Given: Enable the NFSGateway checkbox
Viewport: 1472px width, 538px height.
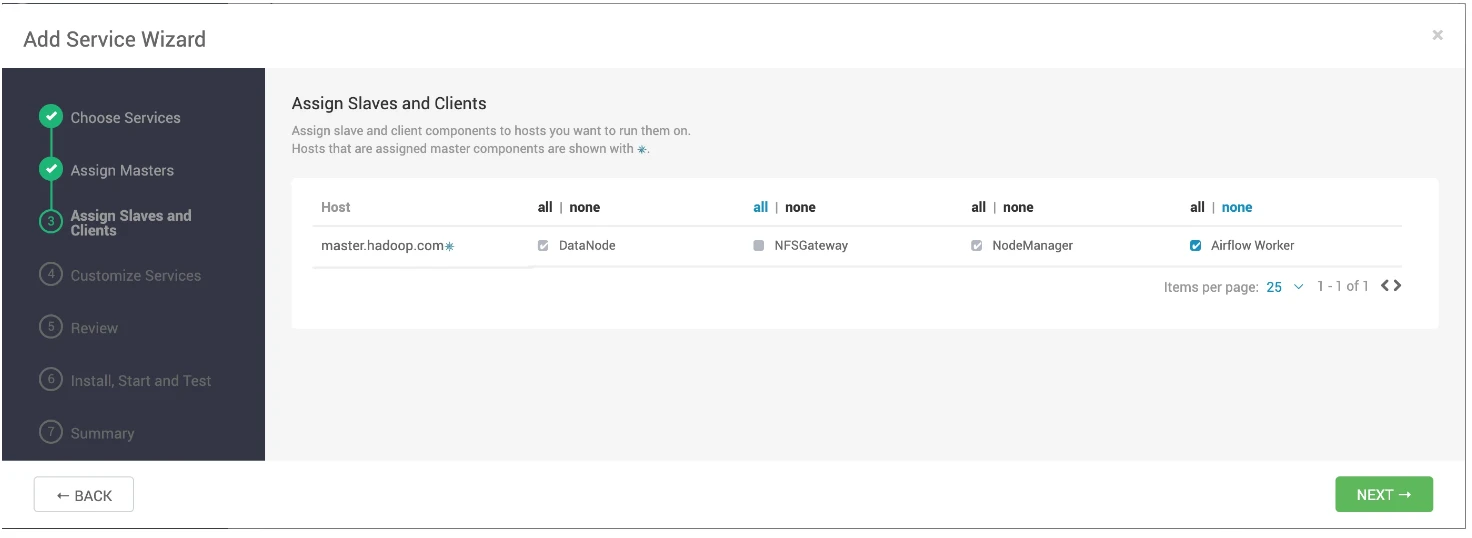Looking at the screenshot, I should (759, 245).
